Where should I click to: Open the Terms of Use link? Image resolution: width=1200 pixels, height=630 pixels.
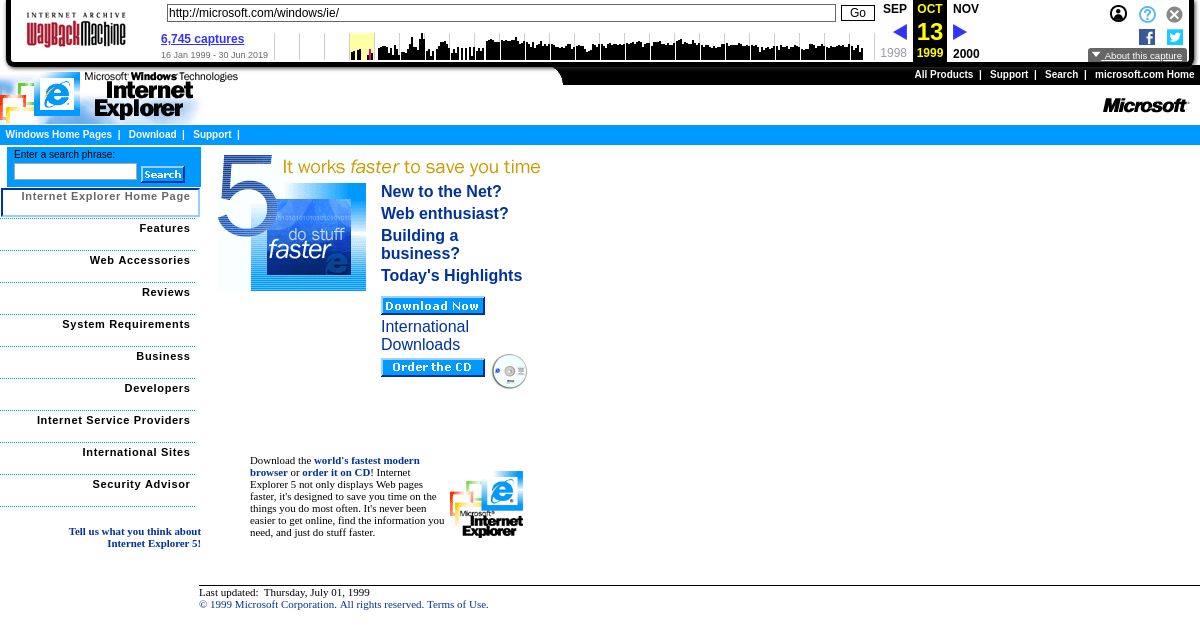click(456, 604)
